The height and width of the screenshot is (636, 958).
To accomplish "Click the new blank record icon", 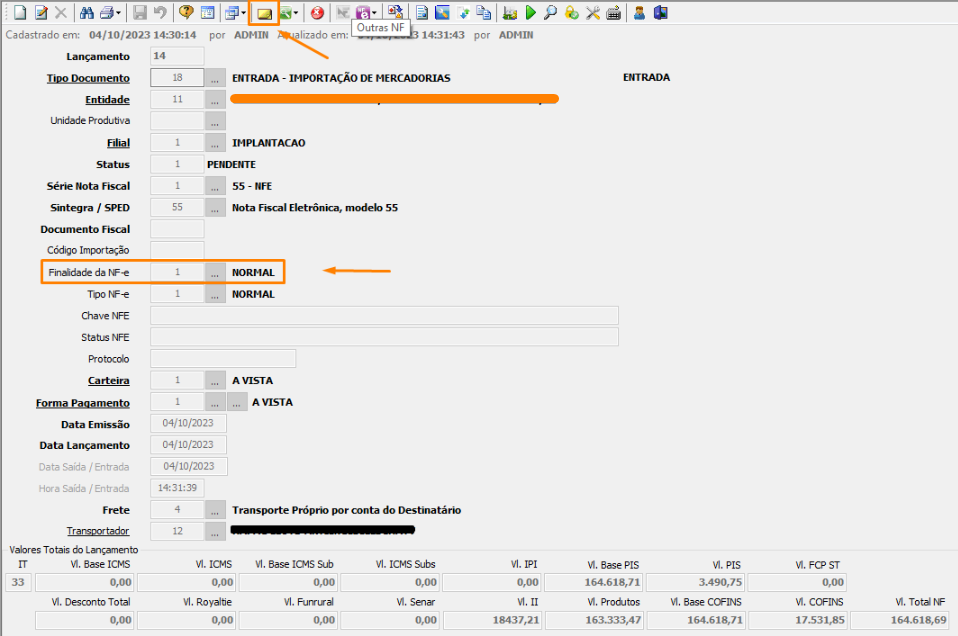I will point(19,13).
